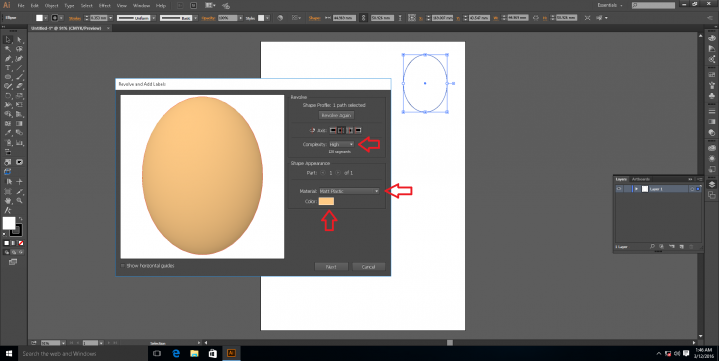Image resolution: width=719 pixels, height=361 pixels.
Task: Open the Material dropdown showing Matt Plastic
Action: tap(349, 191)
